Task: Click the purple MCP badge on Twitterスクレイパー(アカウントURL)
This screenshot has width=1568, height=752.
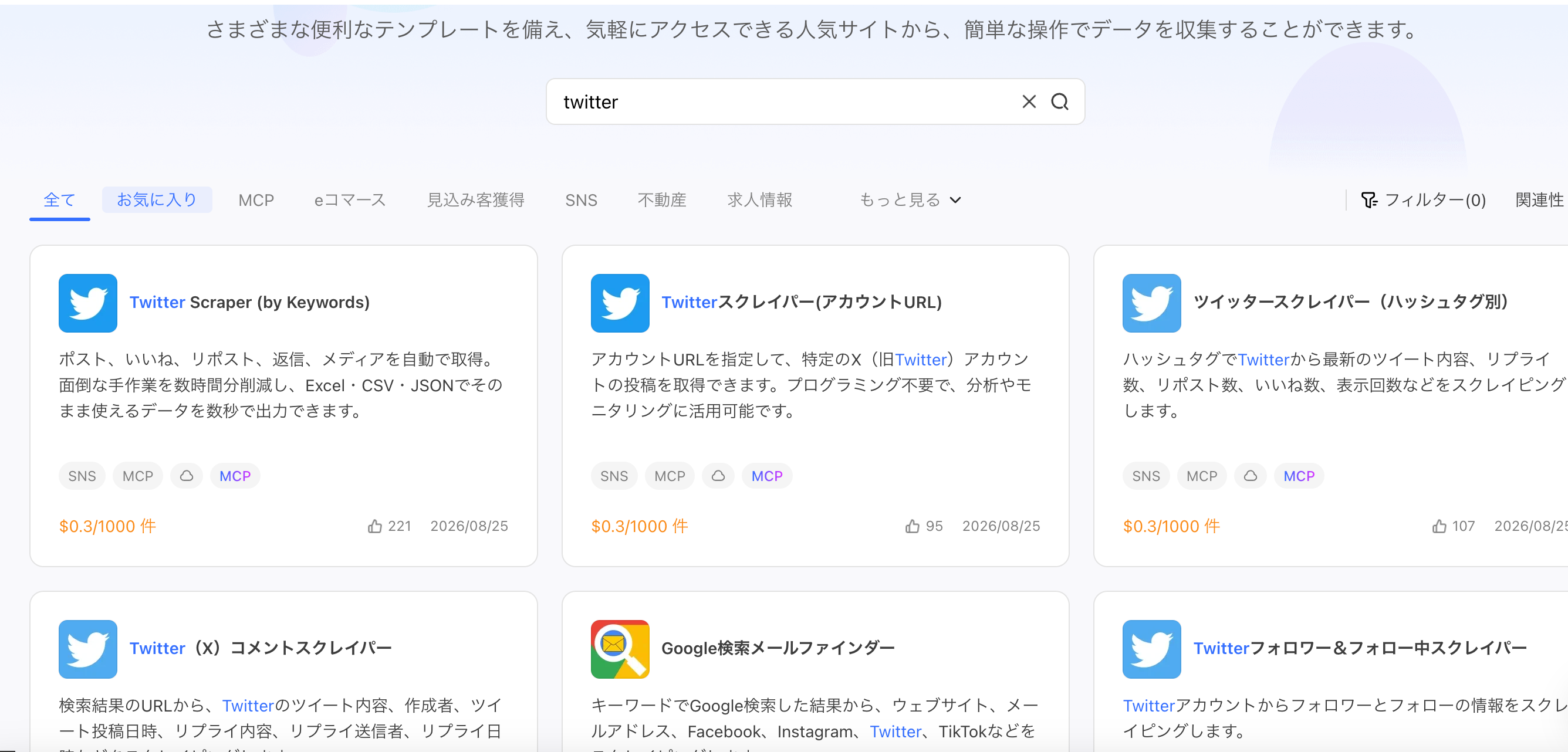Action: pyautogui.click(x=767, y=476)
